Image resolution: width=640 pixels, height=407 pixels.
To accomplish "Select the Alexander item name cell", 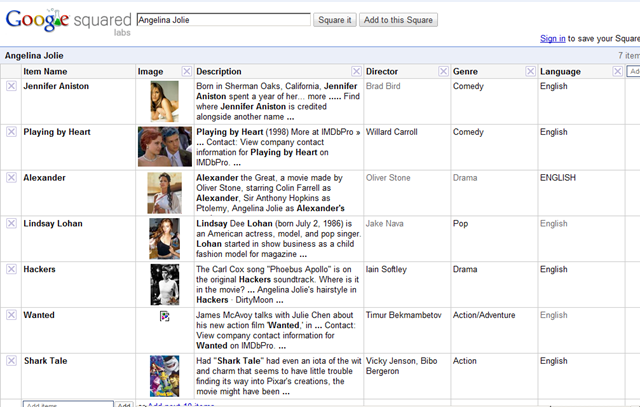I will 44,178.
